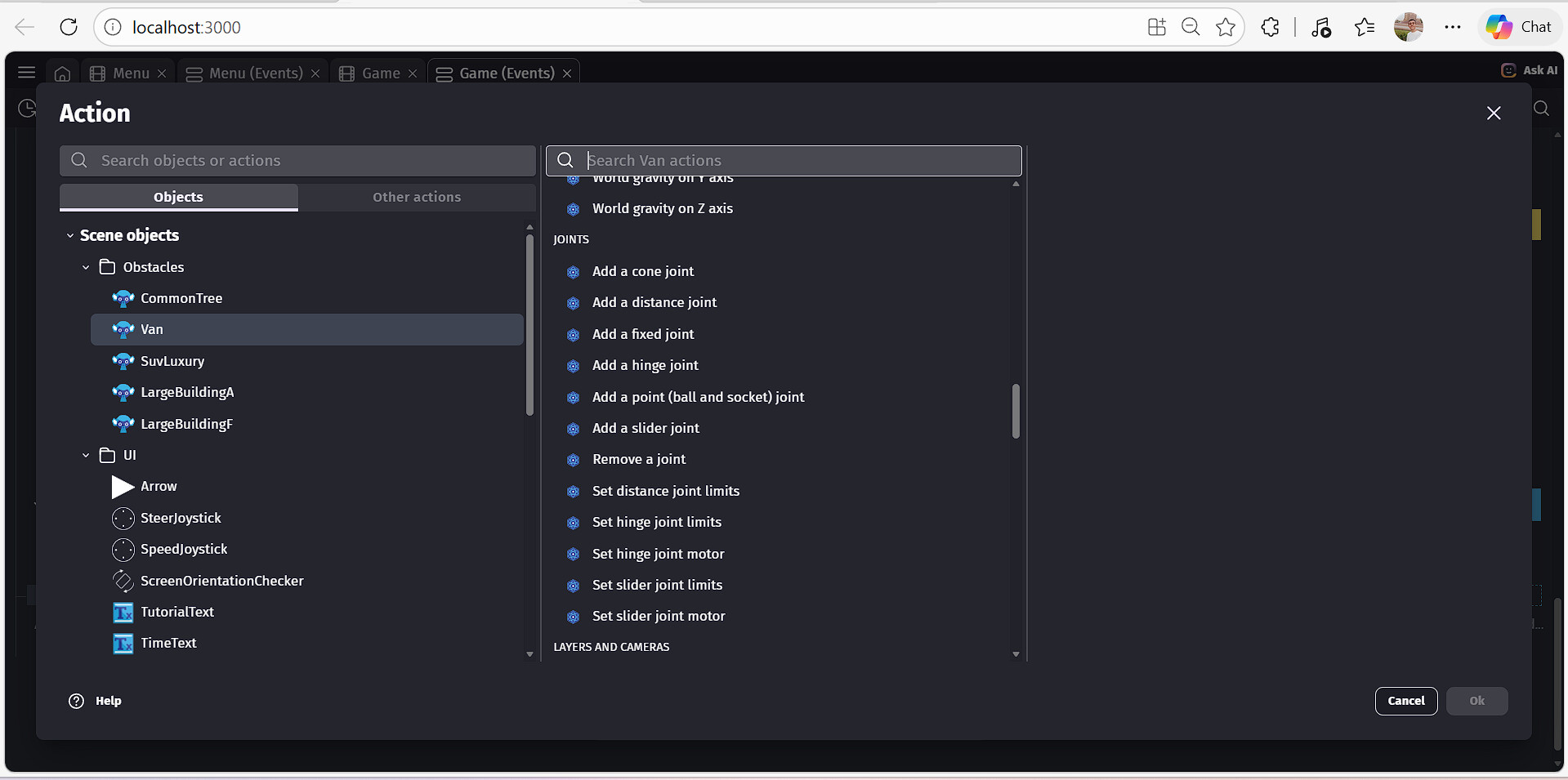Click the home icon in tab bar

[x=62, y=74]
